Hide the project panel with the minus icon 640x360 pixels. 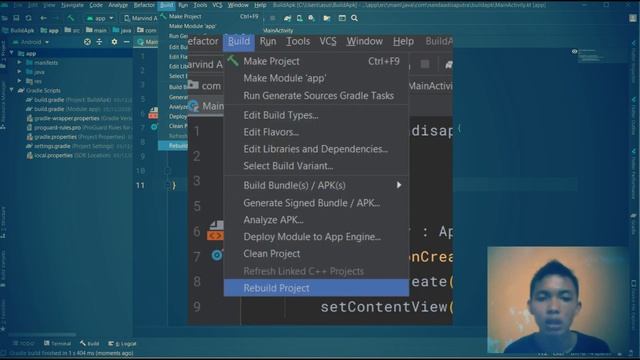click(127, 42)
